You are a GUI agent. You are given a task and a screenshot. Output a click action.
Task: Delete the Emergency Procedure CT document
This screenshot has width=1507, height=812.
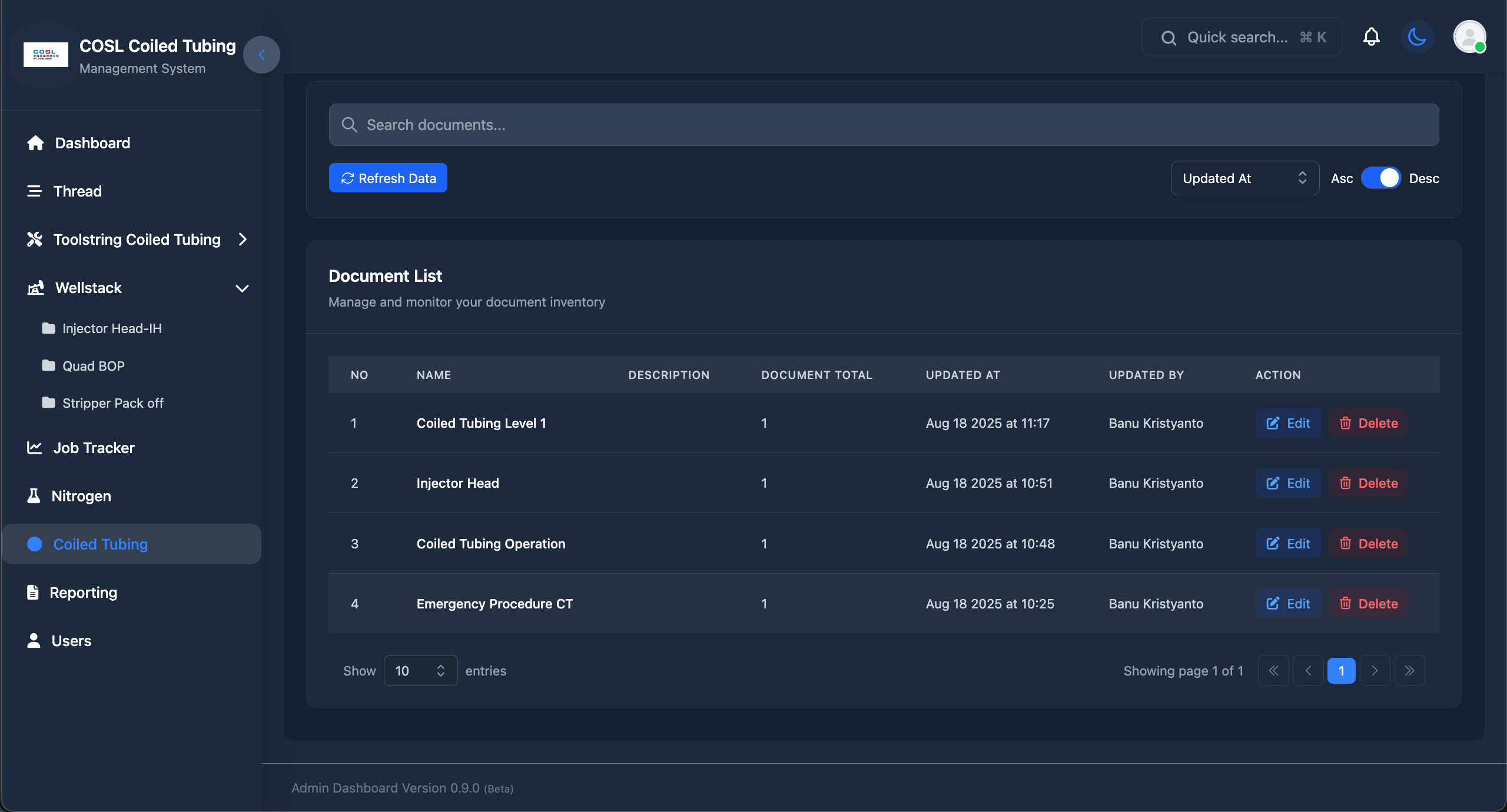(x=1368, y=604)
